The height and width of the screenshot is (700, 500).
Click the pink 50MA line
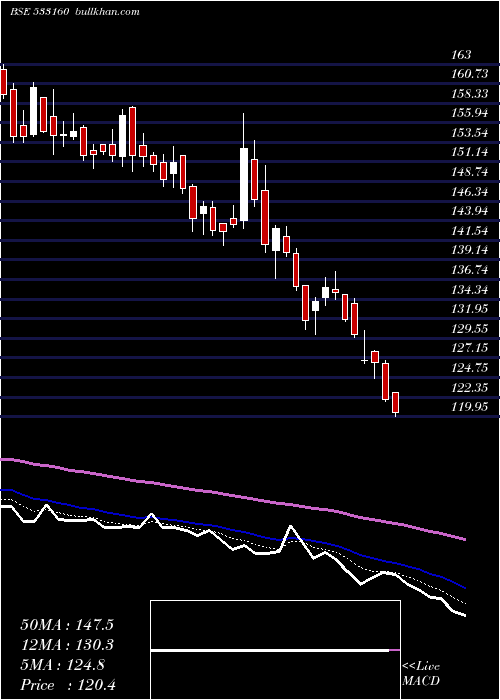point(232,495)
